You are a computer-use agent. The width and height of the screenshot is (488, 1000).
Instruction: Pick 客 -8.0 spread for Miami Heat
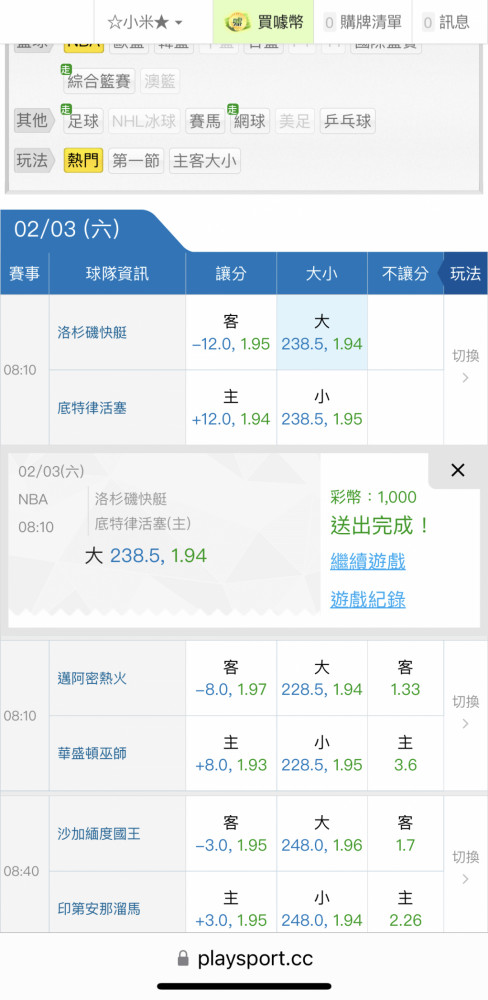(231, 678)
